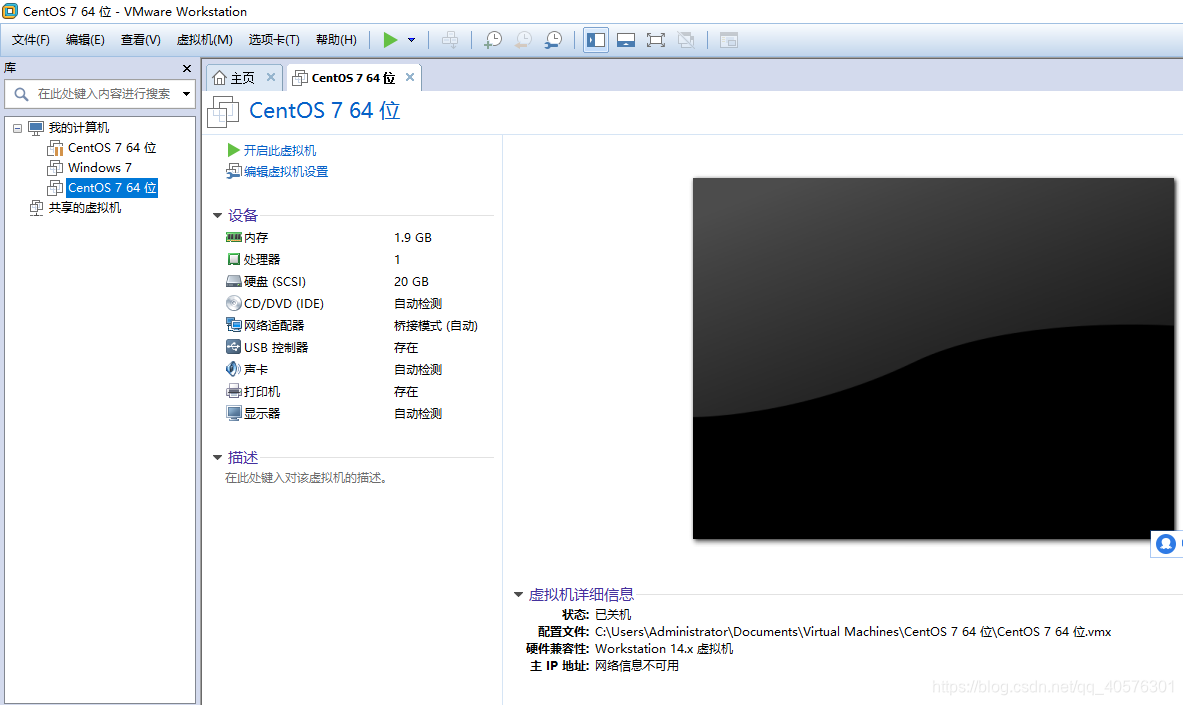Take a snapshot of the virtual machine
Viewport: 1183px width, 705px height.
[x=493, y=40]
